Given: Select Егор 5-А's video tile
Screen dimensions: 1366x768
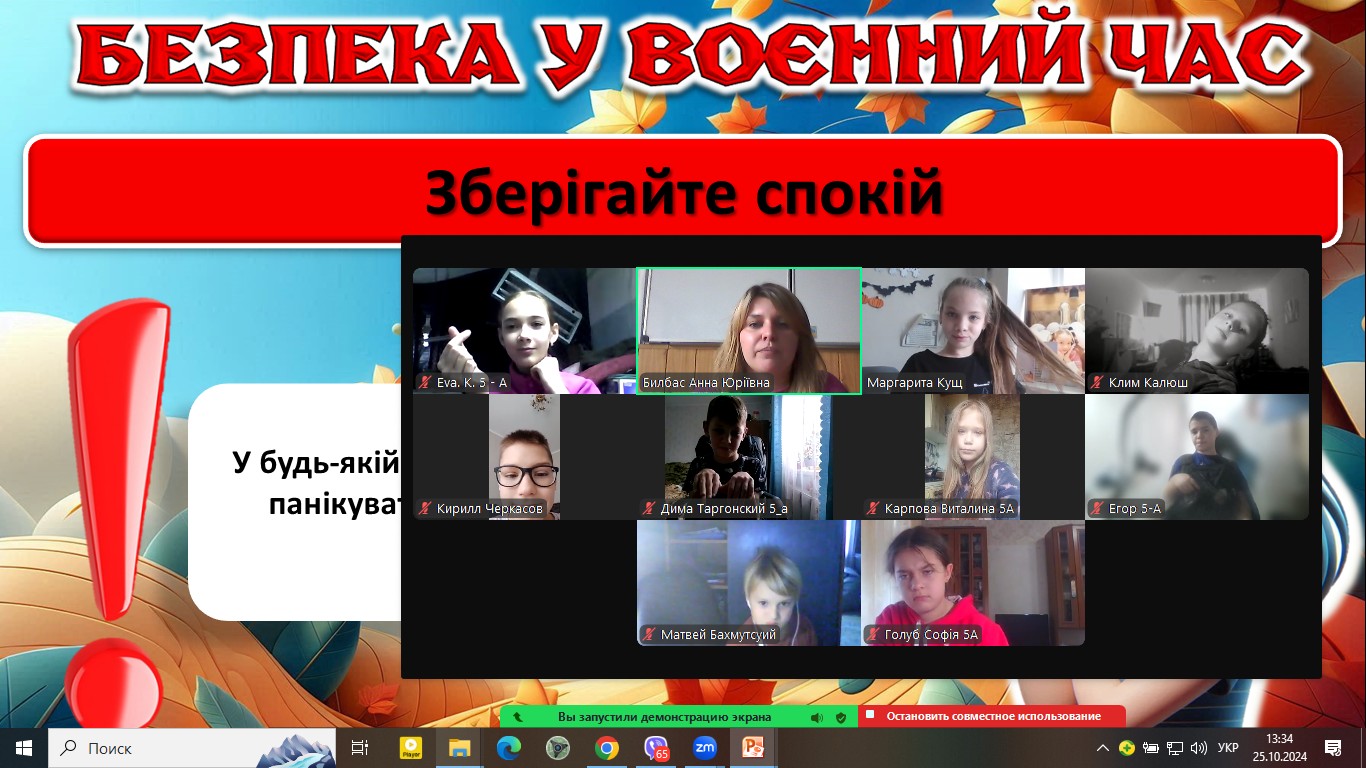Looking at the screenshot, I should click(1197, 457).
